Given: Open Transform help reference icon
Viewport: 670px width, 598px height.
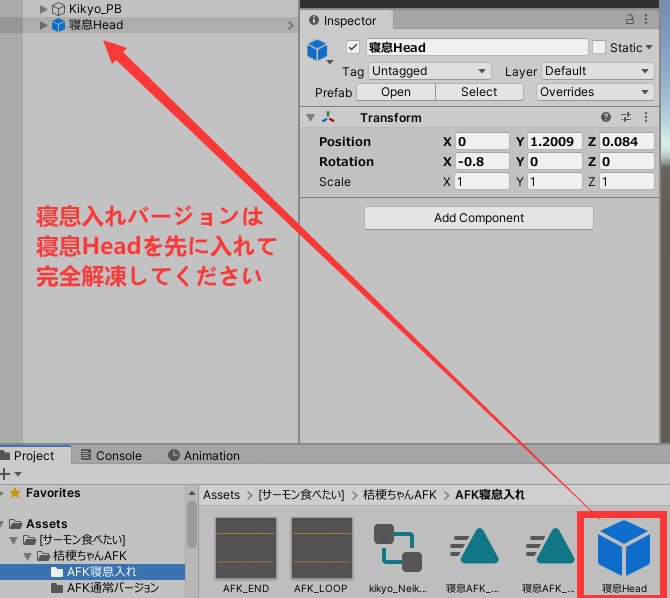Looking at the screenshot, I should coord(606,117).
